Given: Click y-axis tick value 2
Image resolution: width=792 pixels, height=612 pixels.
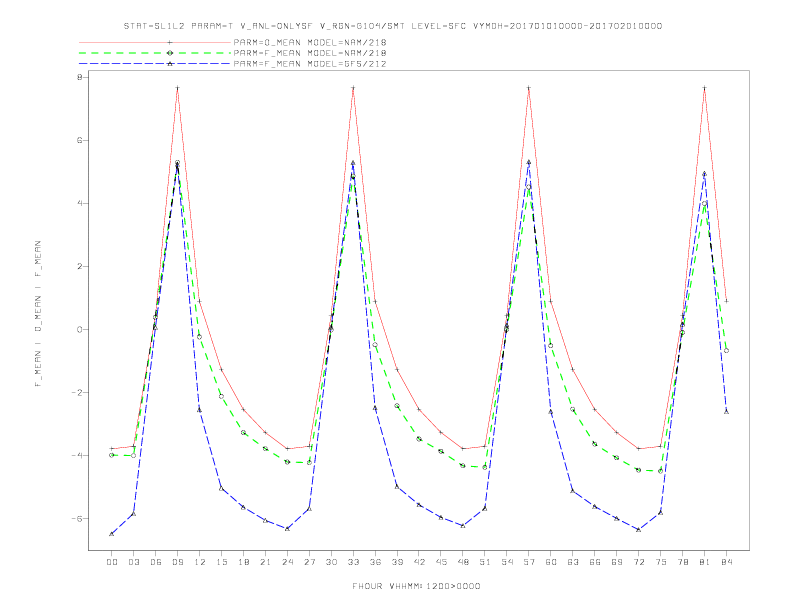Looking at the screenshot, I should [x=79, y=267].
